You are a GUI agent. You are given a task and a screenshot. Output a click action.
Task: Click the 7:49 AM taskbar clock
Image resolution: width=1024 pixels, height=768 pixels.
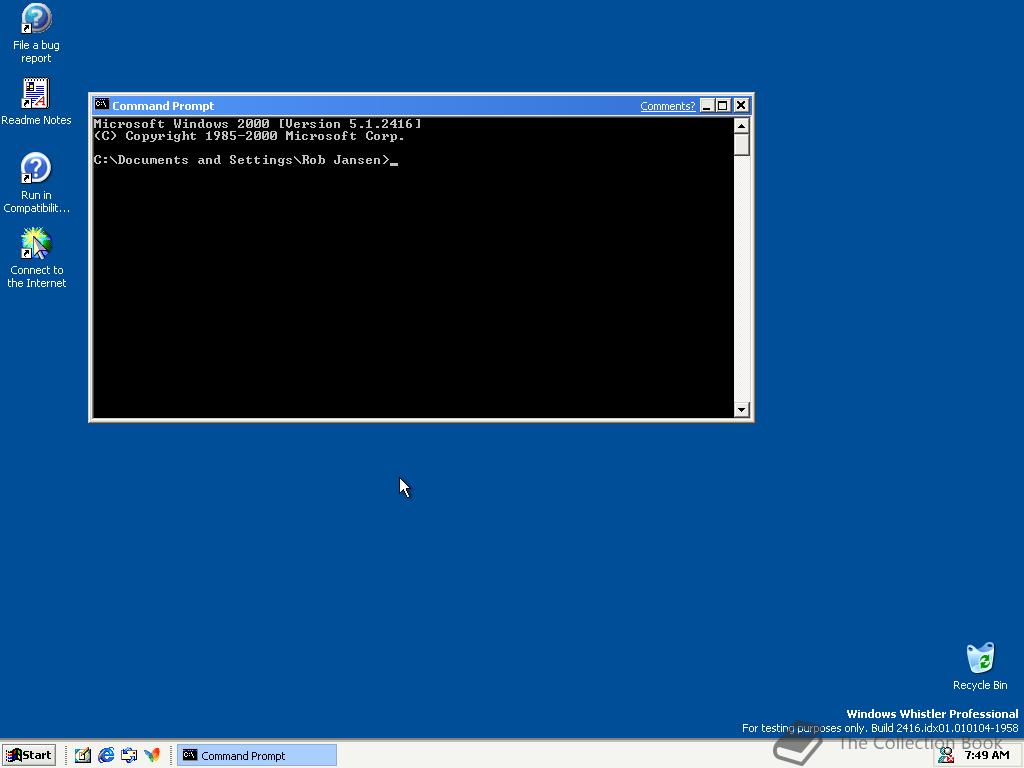pyautogui.click(x=987, y=756)
